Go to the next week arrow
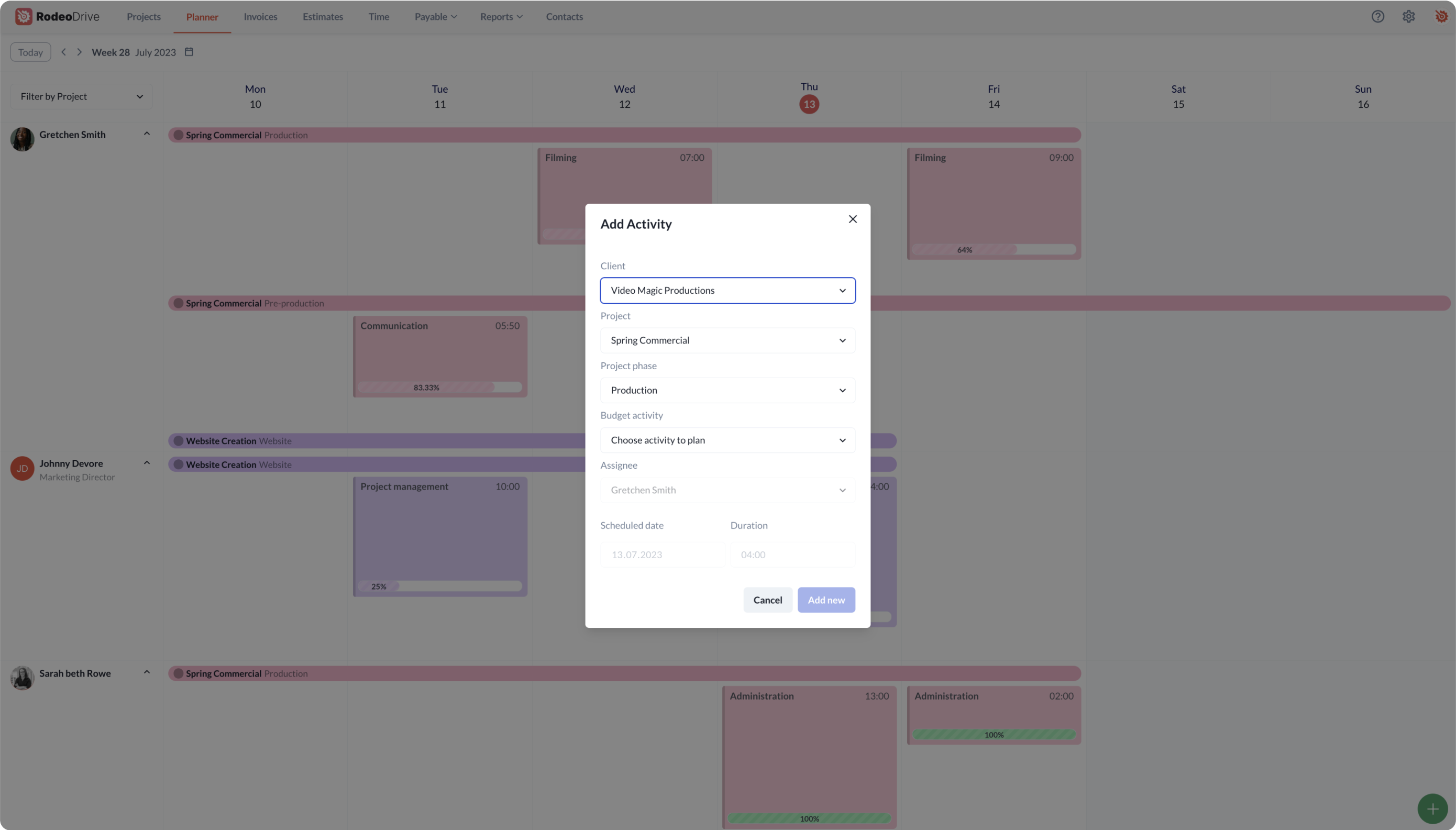Image resolution: width=1456 pixels, height=830 pixels. [79, 52]
